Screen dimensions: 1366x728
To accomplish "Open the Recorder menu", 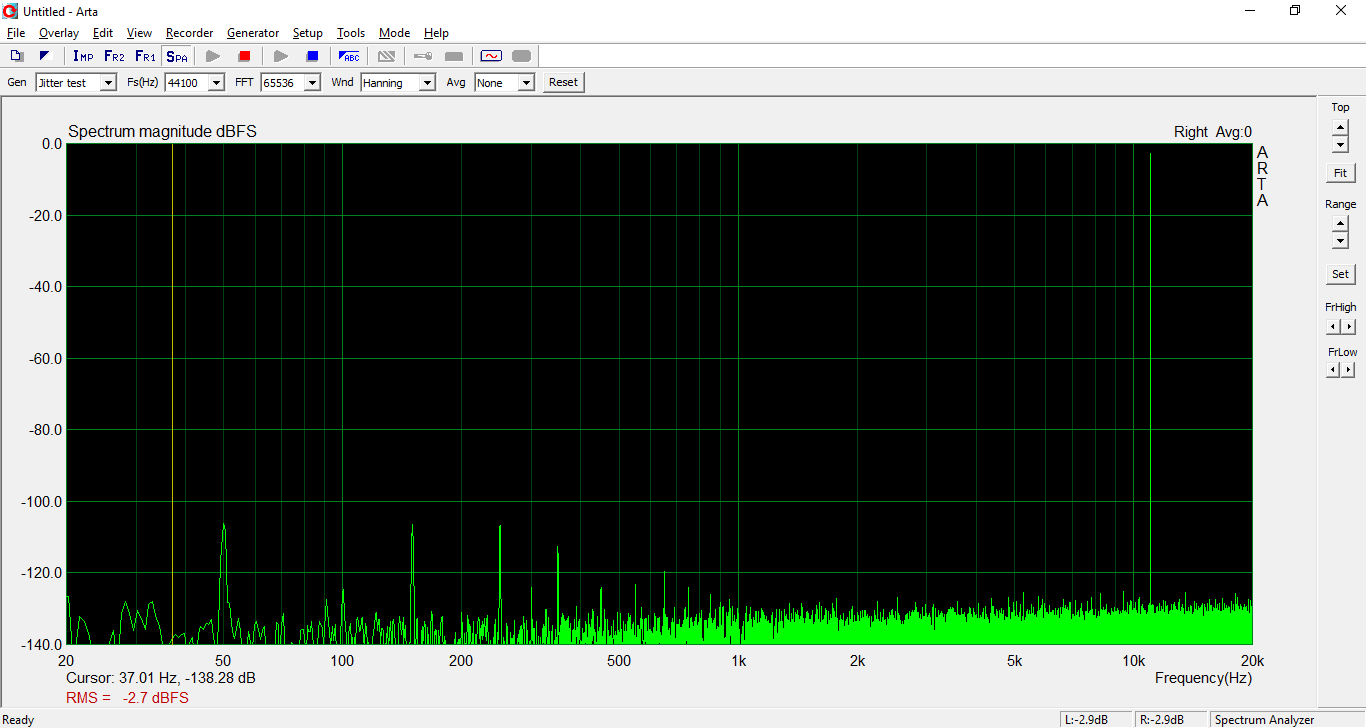I will click(190, 33).
